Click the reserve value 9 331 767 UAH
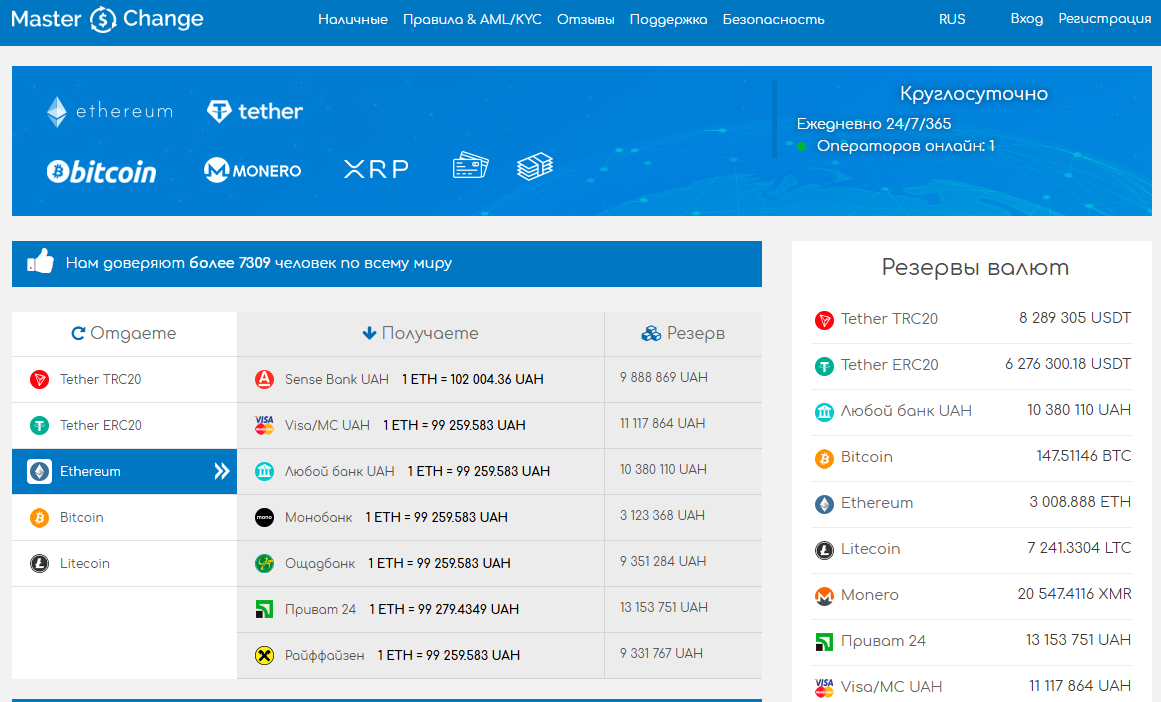 [661, 653]
